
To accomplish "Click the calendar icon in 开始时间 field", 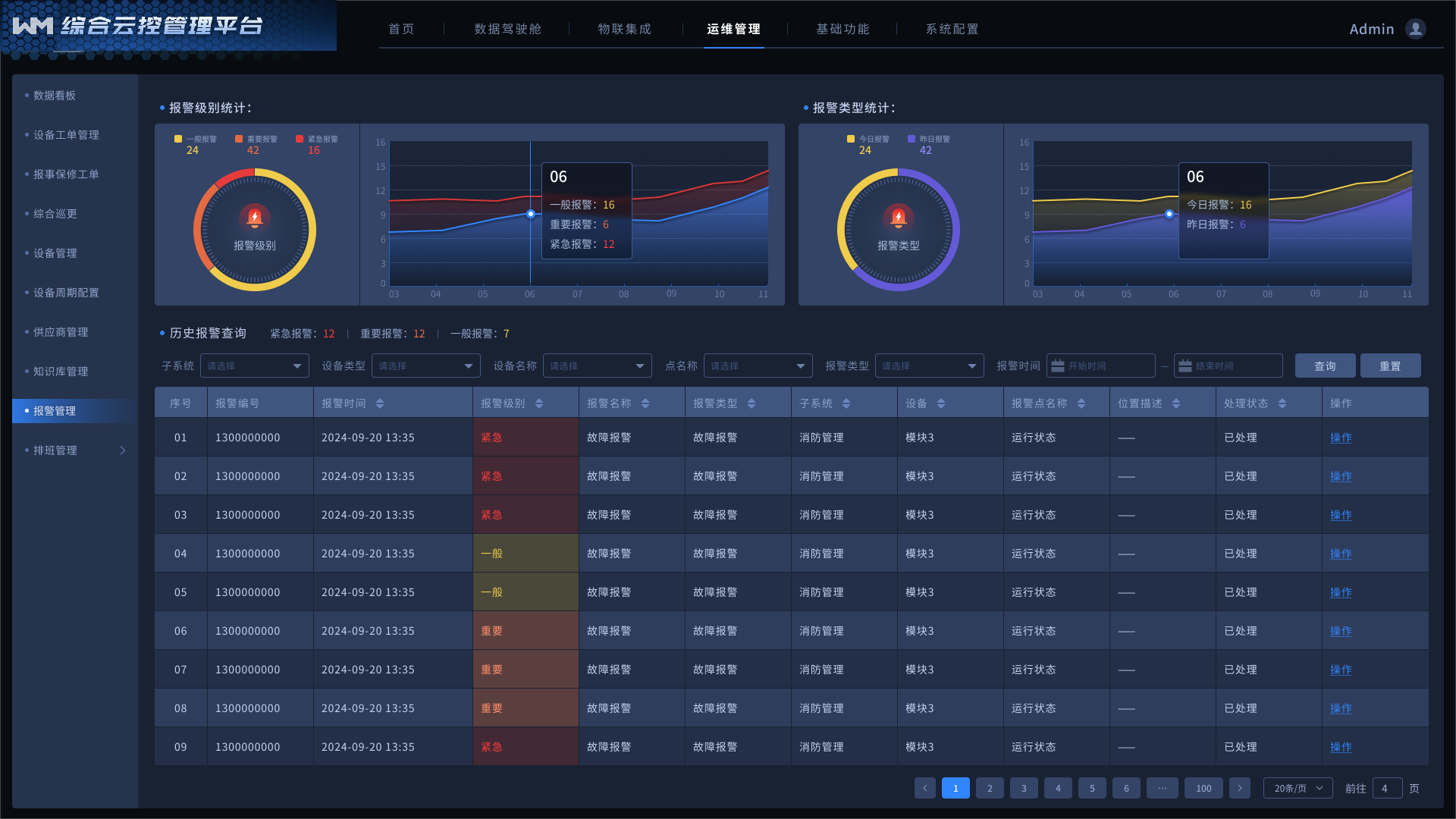I will pyautogui.click(x=1058, y=366).
